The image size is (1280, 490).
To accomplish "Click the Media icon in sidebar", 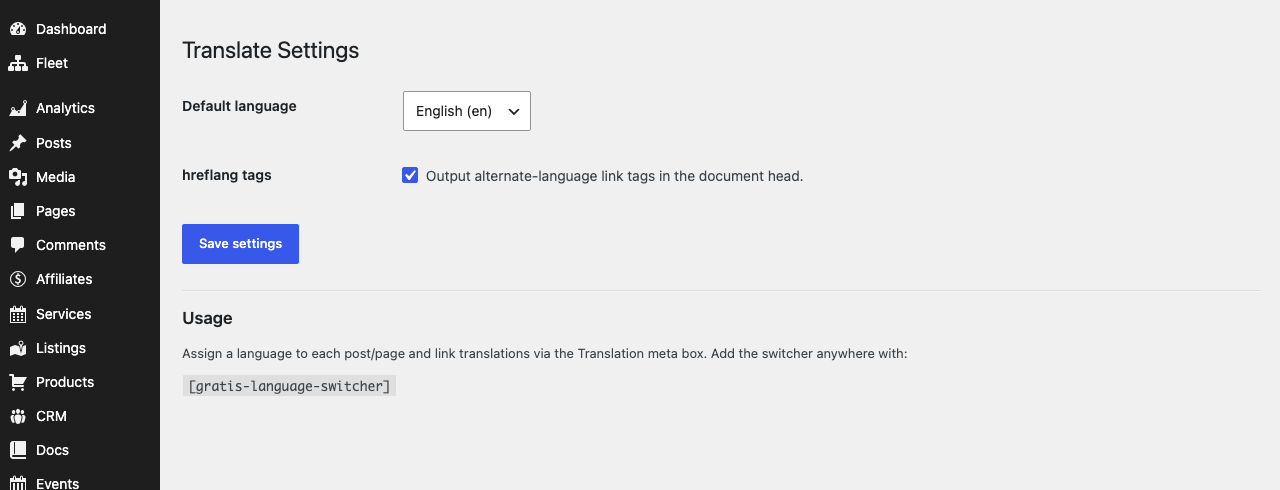I will (18, 177).
